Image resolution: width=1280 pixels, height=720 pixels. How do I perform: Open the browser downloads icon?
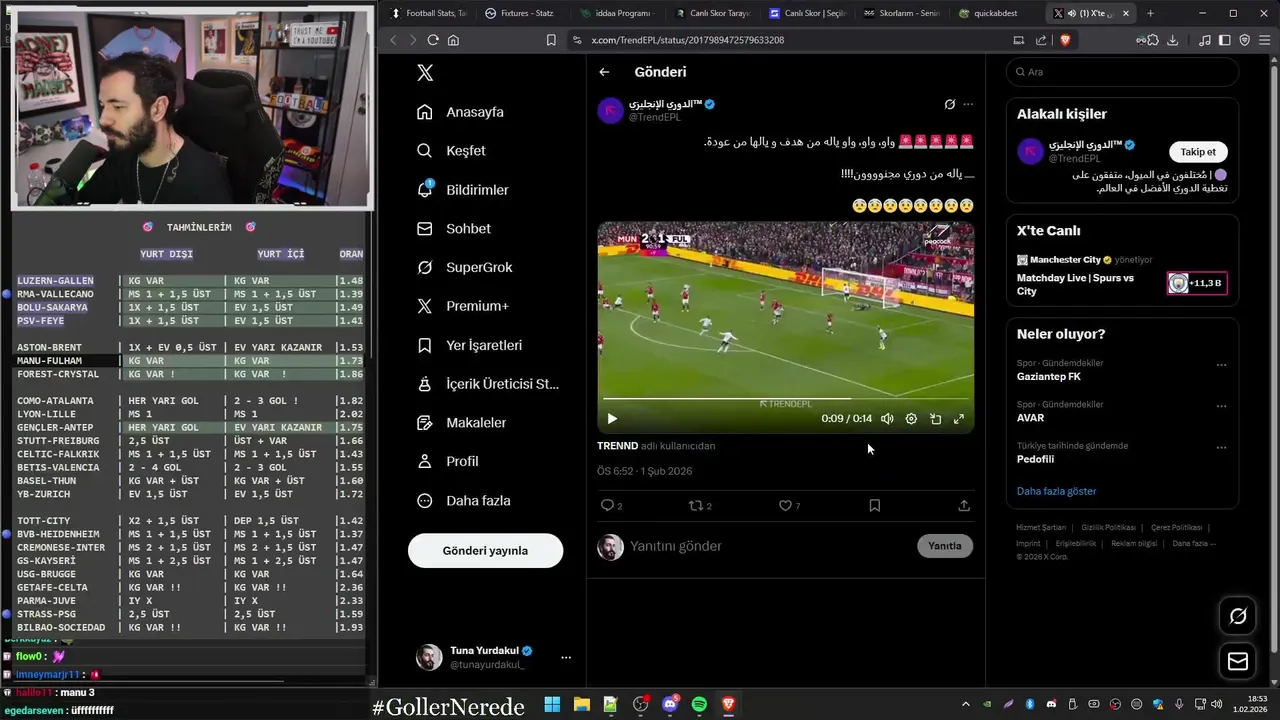(x=1173, y=40)
